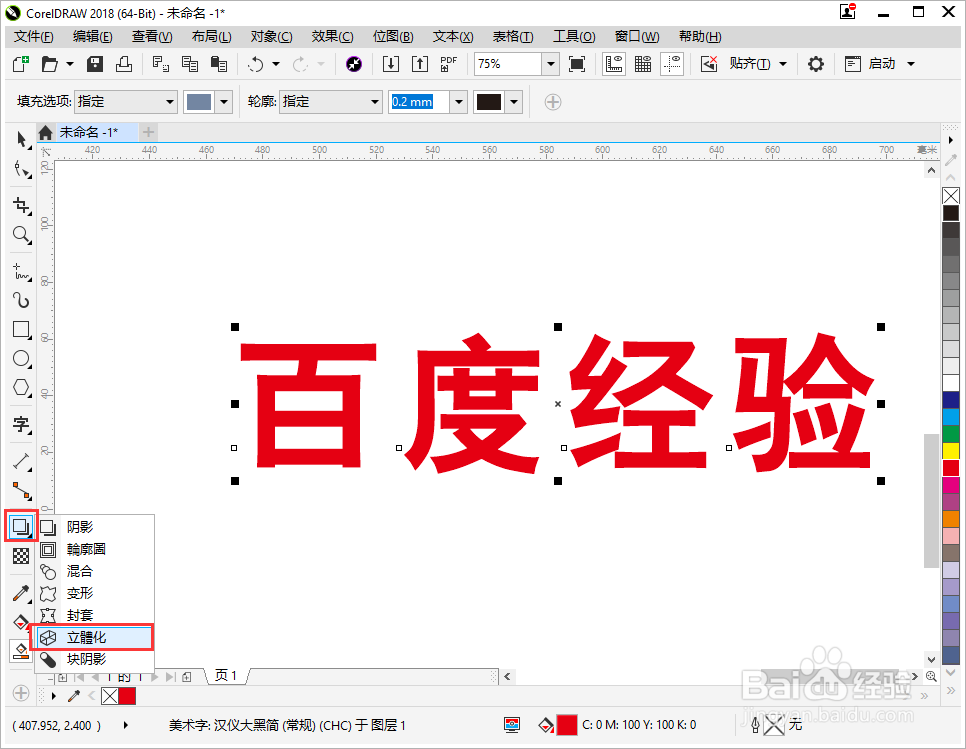Expand the fill color swatch dropdown arrow
Image resolution: width=966 pixels, height=749 pixels.
(x=224, y=102)
